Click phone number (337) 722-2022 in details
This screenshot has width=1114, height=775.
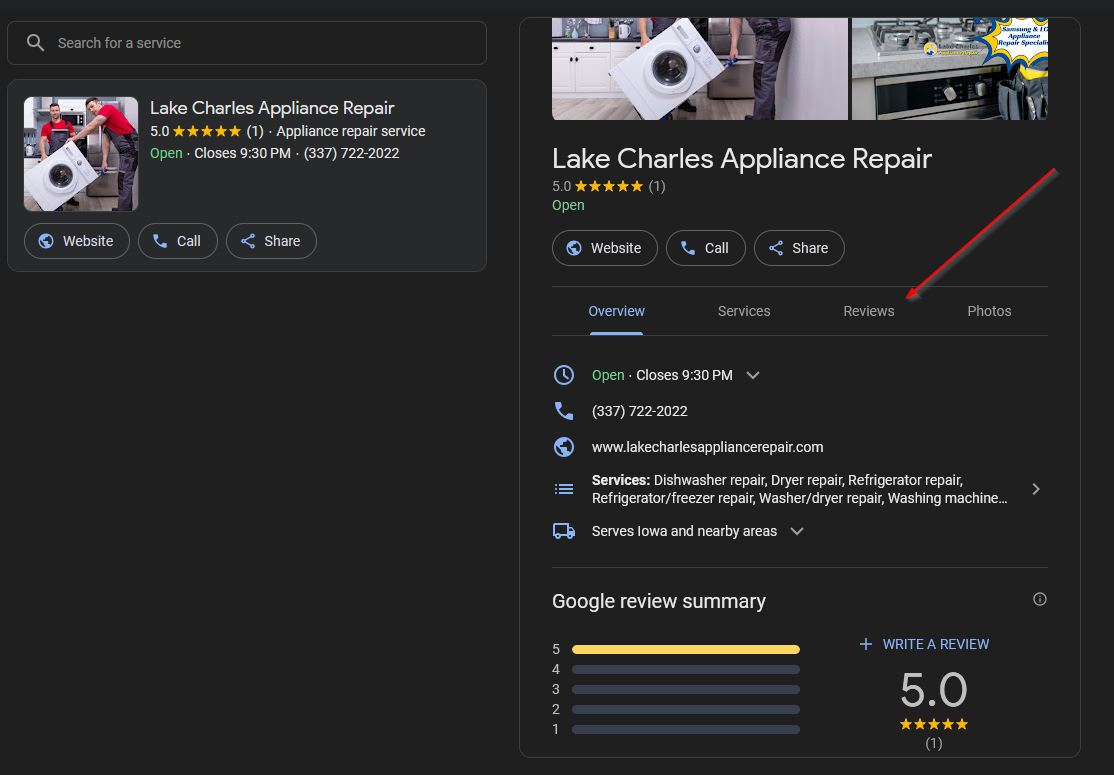[x=639, y=411]
